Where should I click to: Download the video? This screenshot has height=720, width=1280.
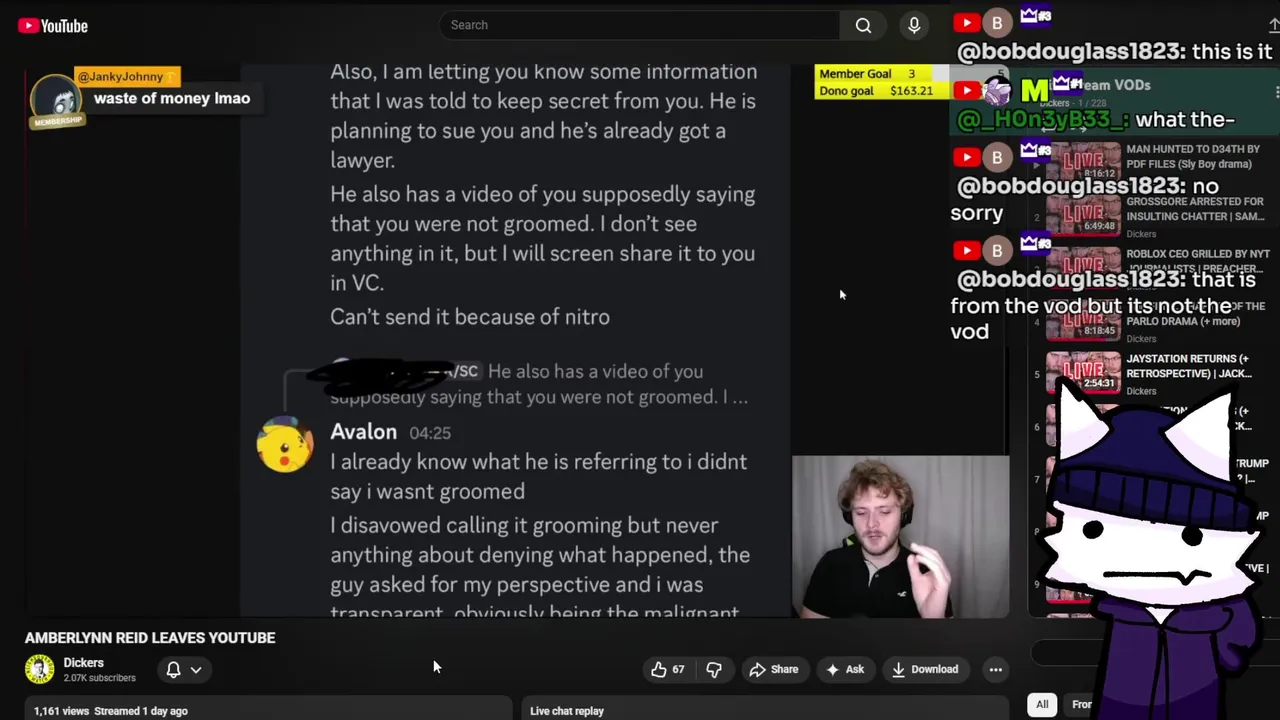[x=925, y=669]
